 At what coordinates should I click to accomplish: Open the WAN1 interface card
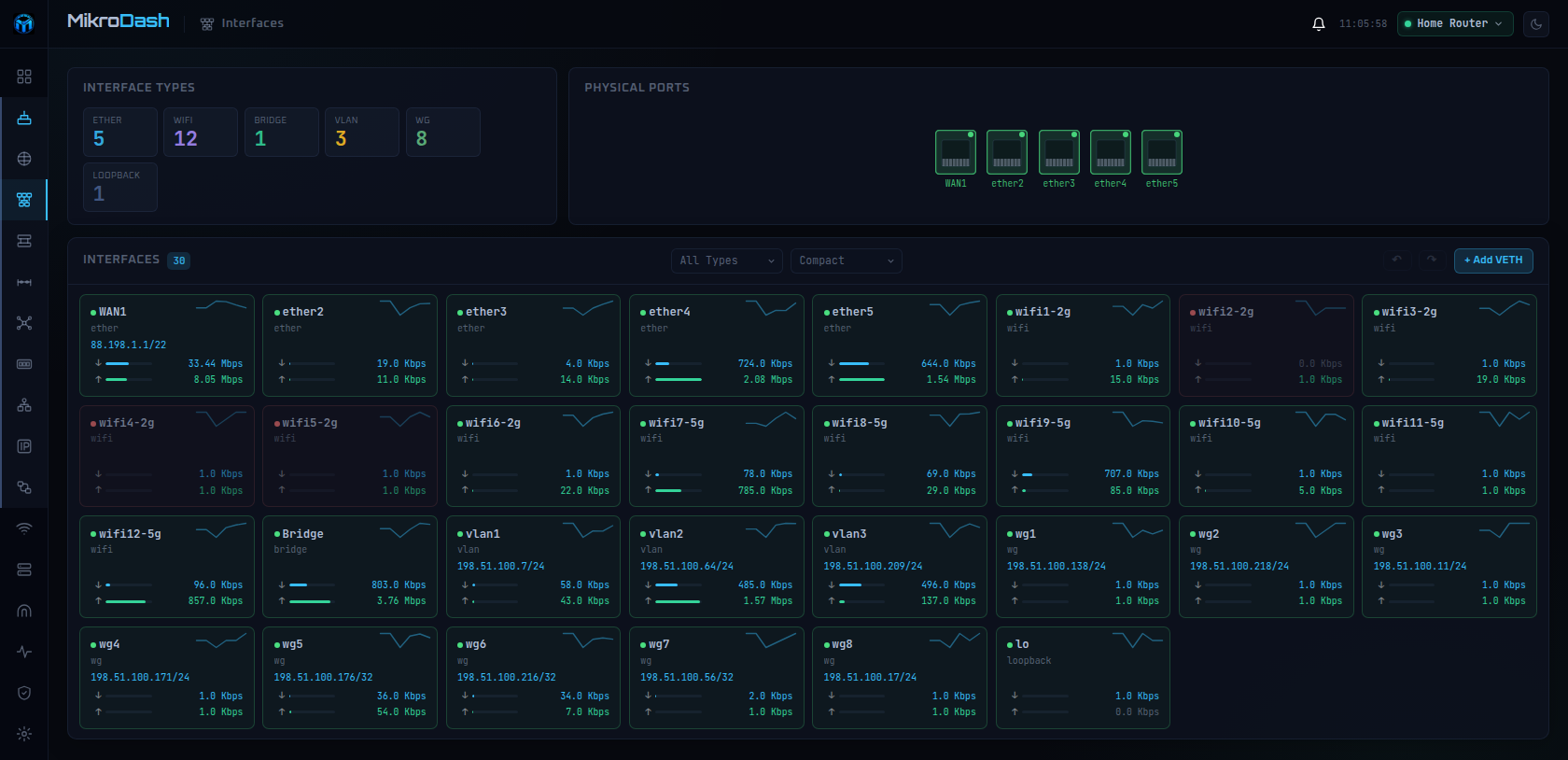[x=167, y=345]
